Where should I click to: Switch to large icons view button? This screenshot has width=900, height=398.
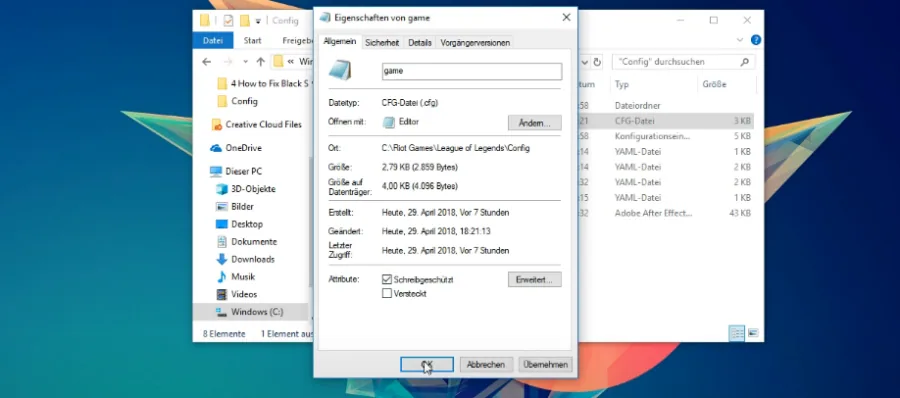[753, 333]
